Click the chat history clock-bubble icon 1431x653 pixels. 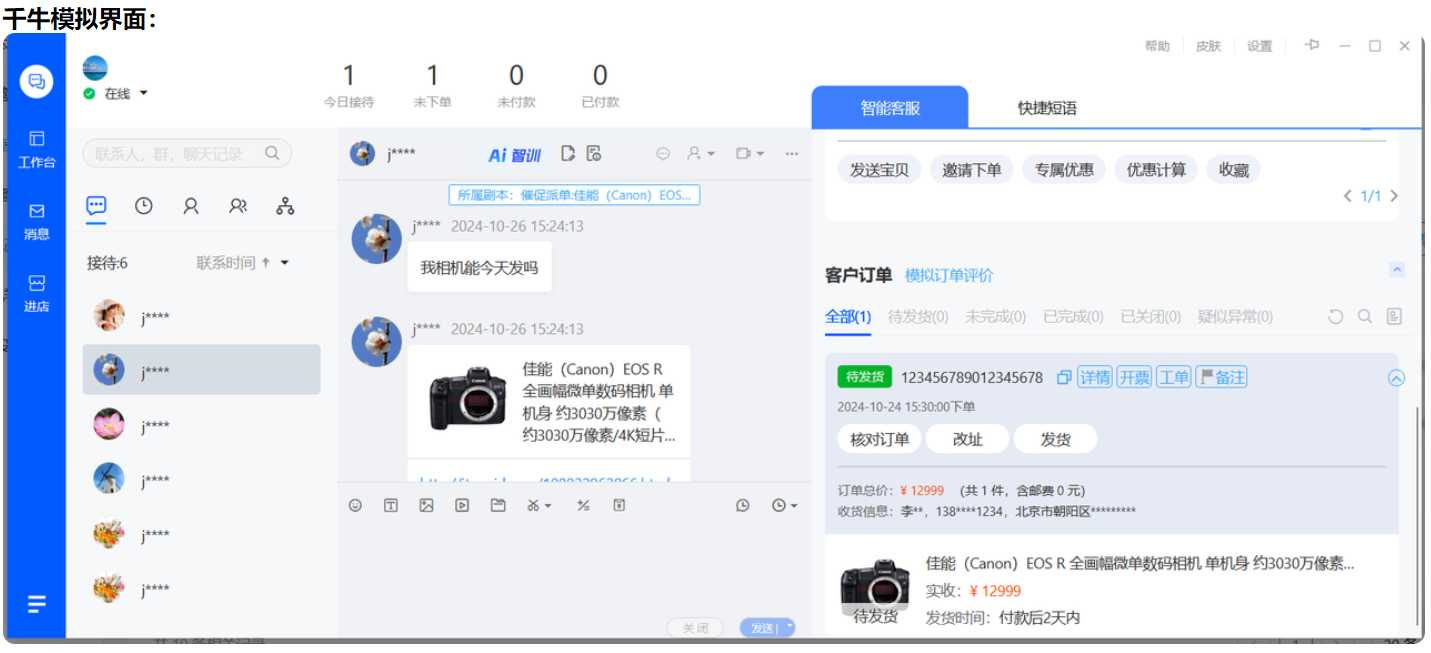742,505
